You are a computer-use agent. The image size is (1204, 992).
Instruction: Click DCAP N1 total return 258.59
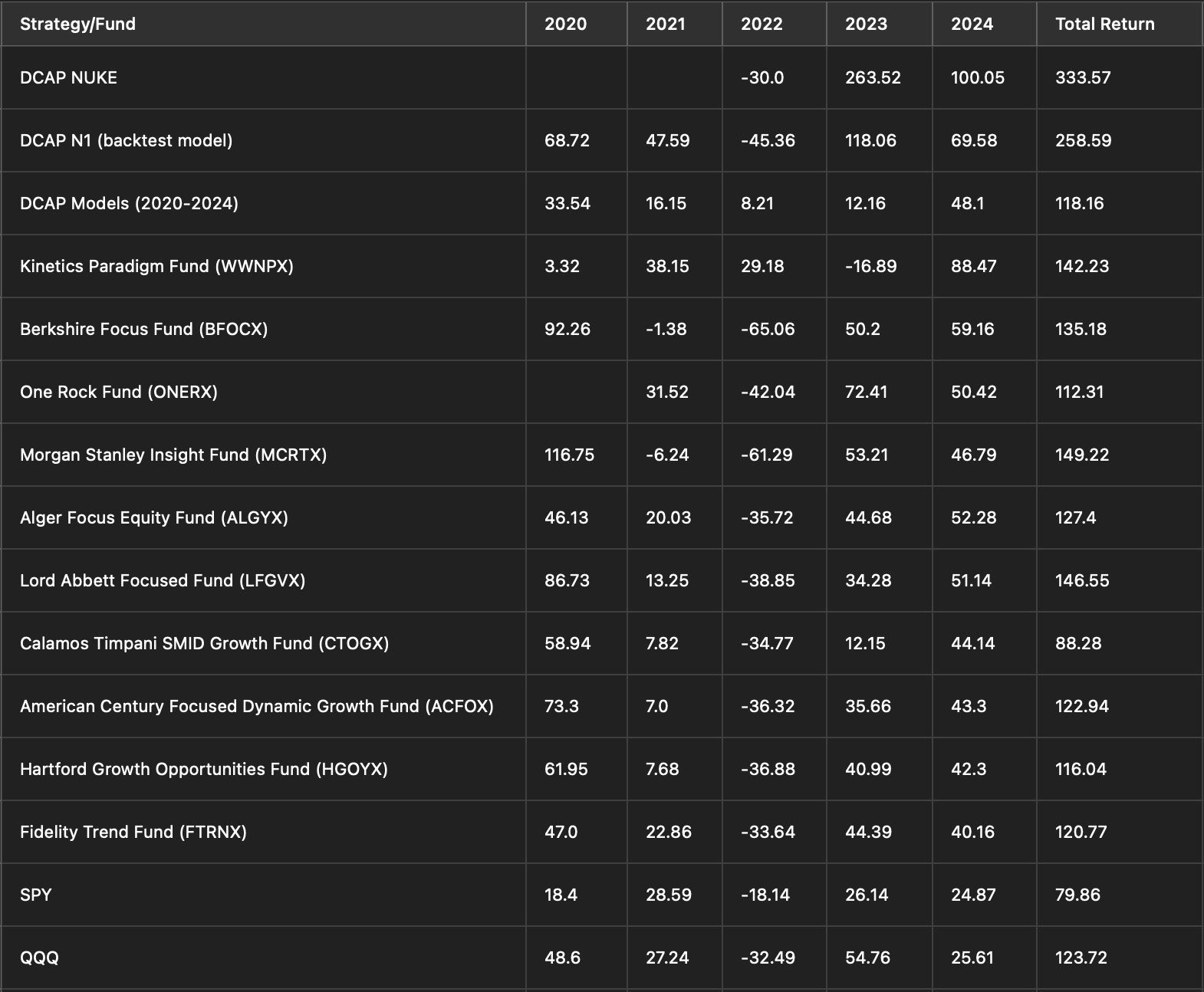[x=1083, y=140]
